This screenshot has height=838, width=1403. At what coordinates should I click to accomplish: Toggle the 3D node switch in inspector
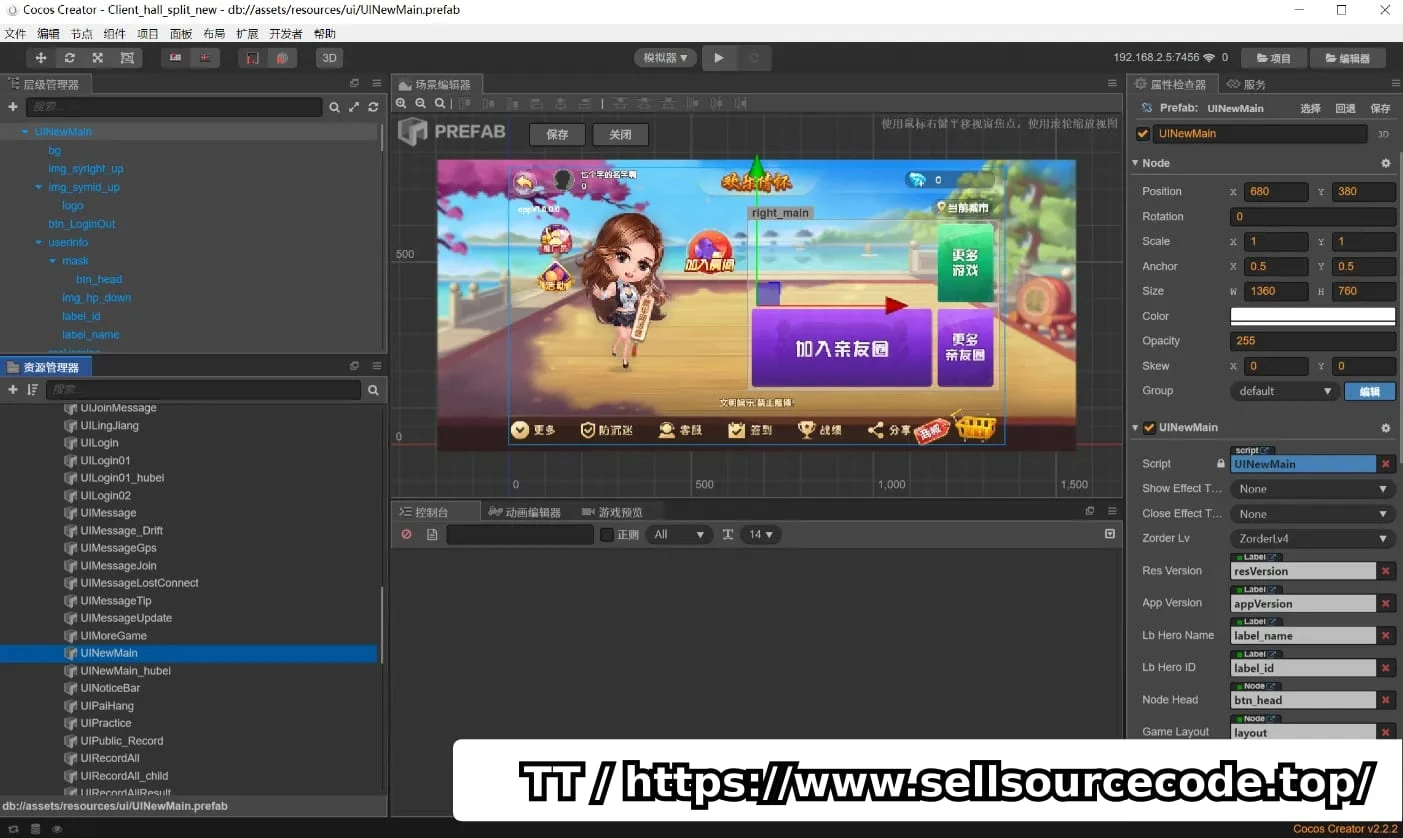tap(1384, 134)
